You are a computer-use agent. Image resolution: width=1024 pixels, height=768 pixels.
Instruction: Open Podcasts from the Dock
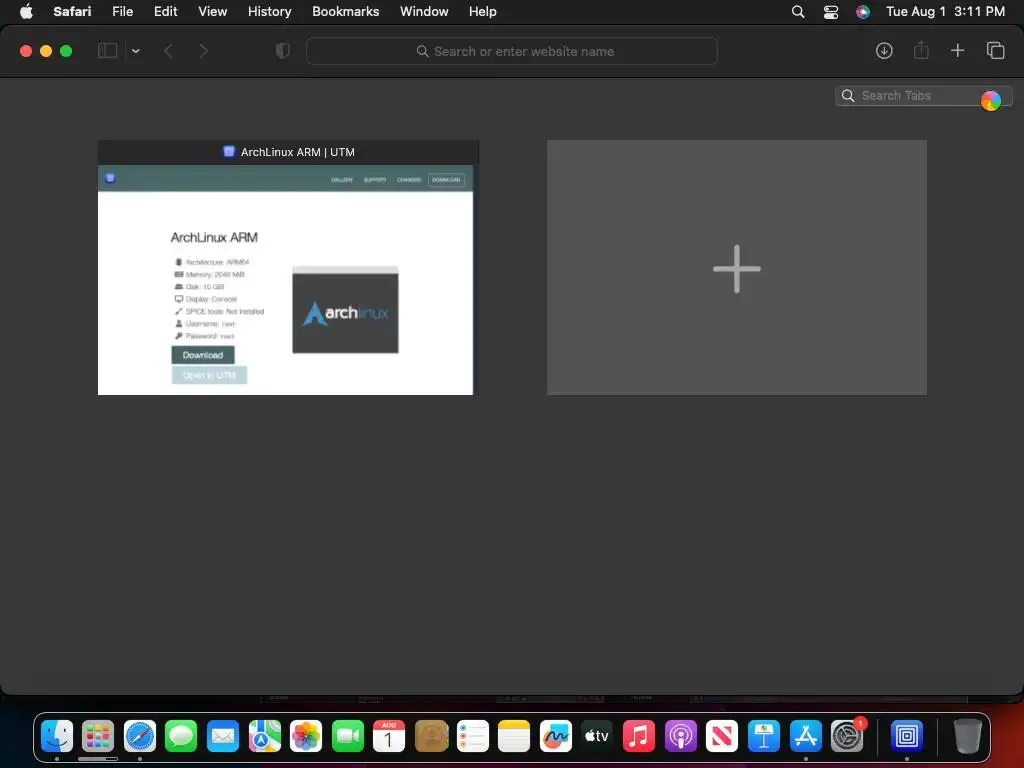[680, 736]
